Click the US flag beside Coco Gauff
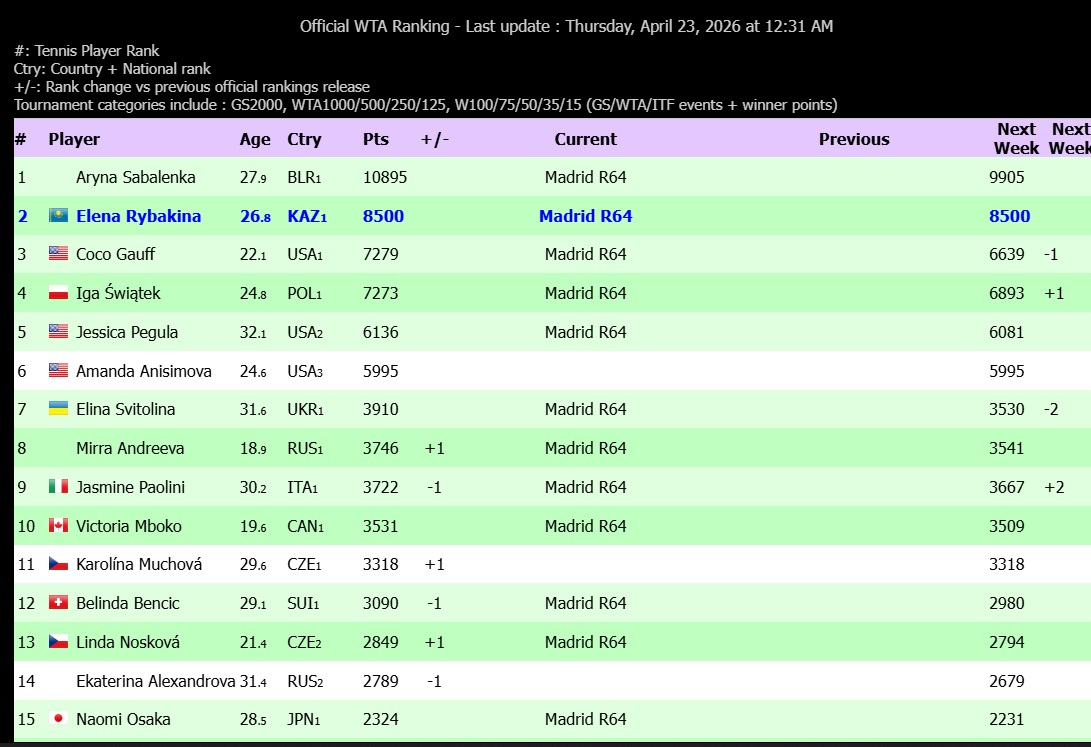 click(58, 254)
